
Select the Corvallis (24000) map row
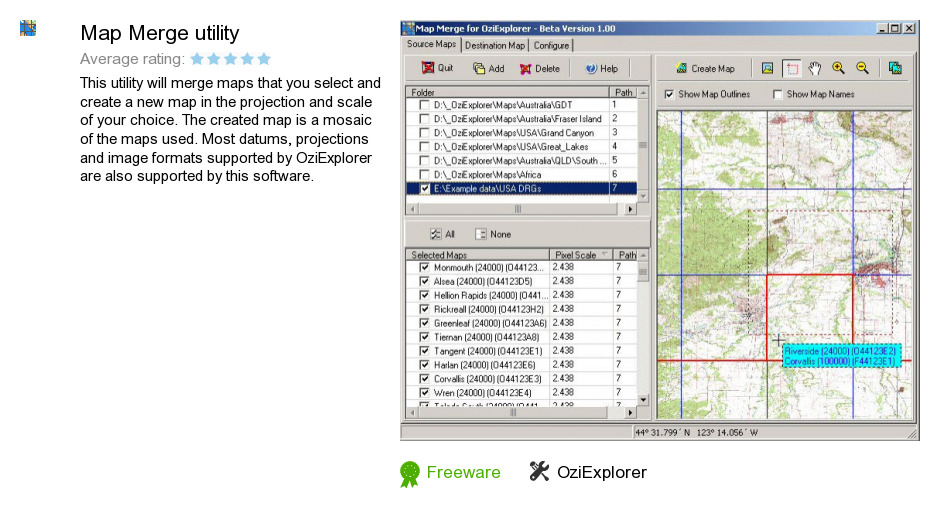(x=521, y=379)
